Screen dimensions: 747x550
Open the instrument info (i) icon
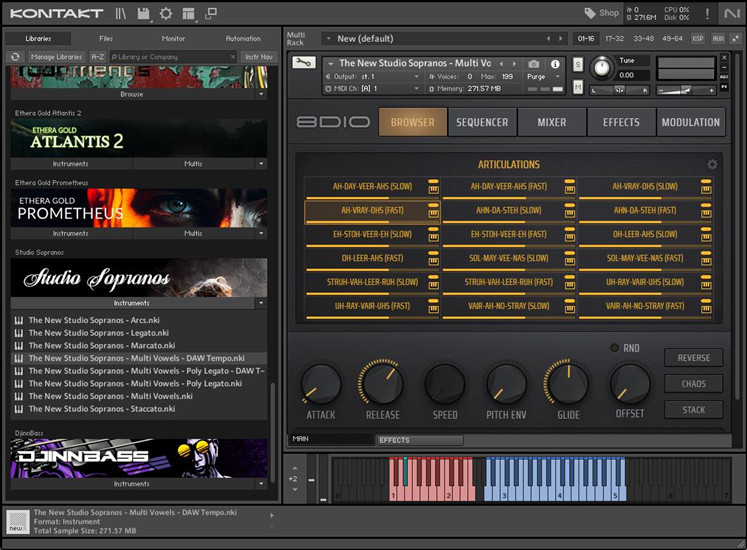coord(555,64)
